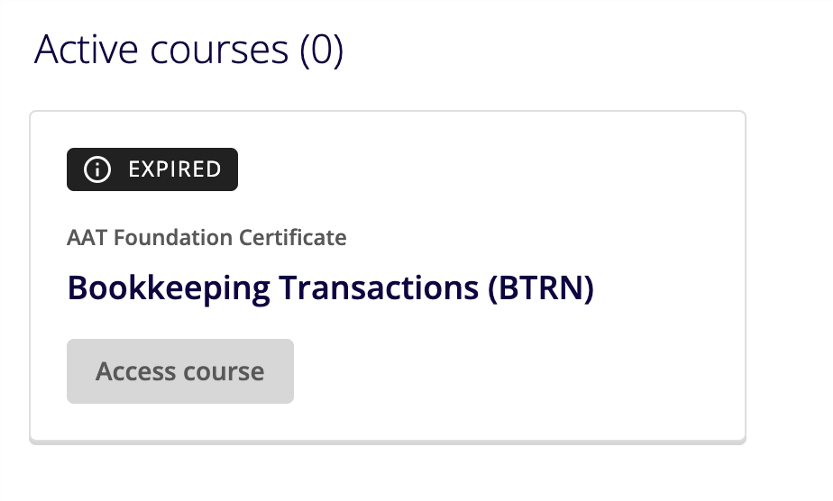Open the Bookkeeping Transactions (BTRN) course title
This screenshot has width=833, height=501.
point(330,288)
